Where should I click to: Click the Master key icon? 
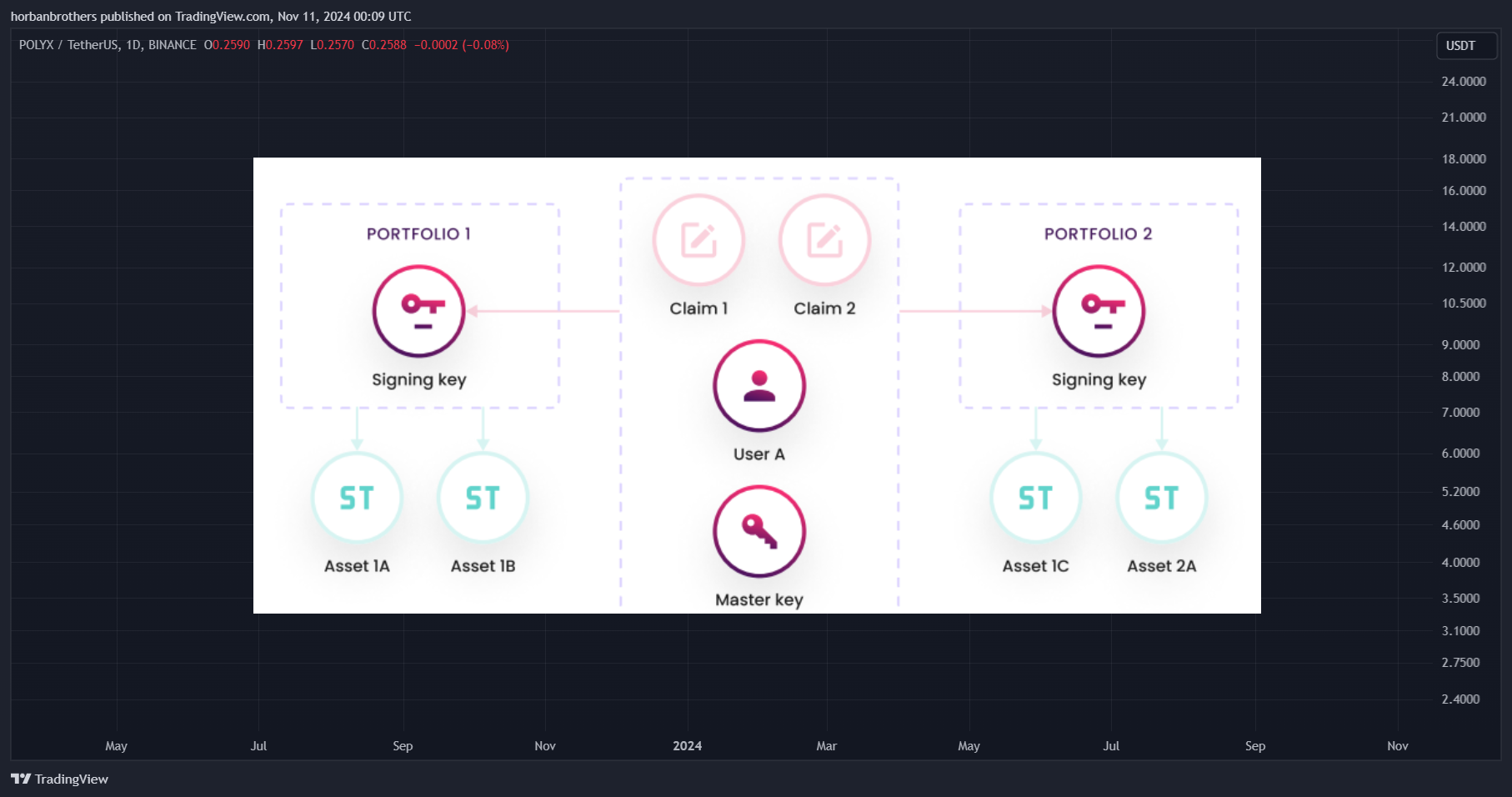pos(759,531)
